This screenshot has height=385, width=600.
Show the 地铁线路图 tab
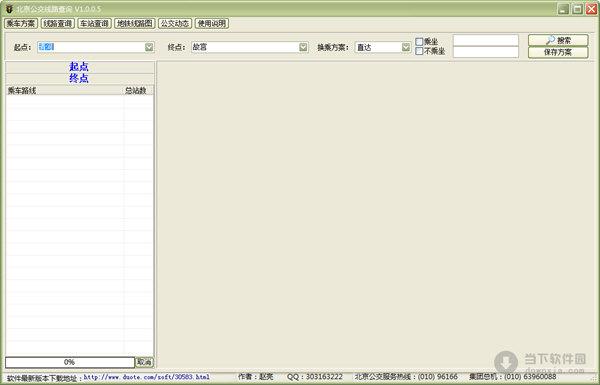tap(135, 23)
